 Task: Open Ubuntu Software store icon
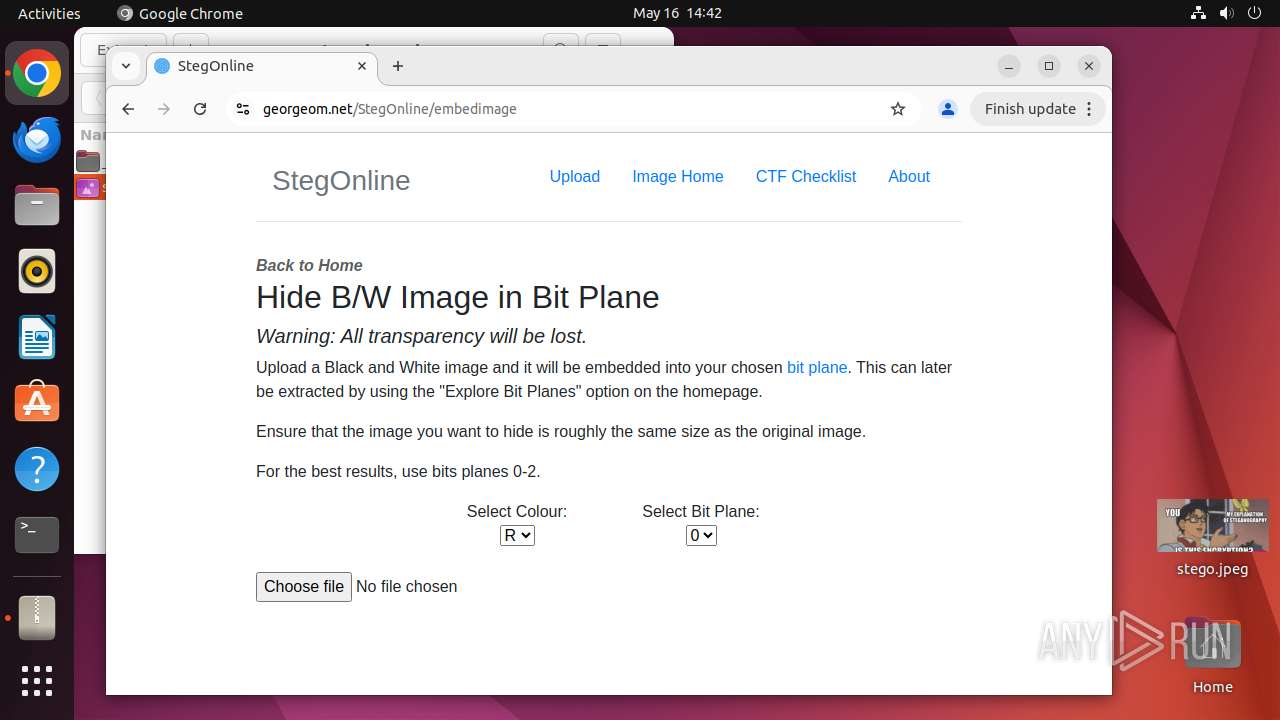point(37,403)
